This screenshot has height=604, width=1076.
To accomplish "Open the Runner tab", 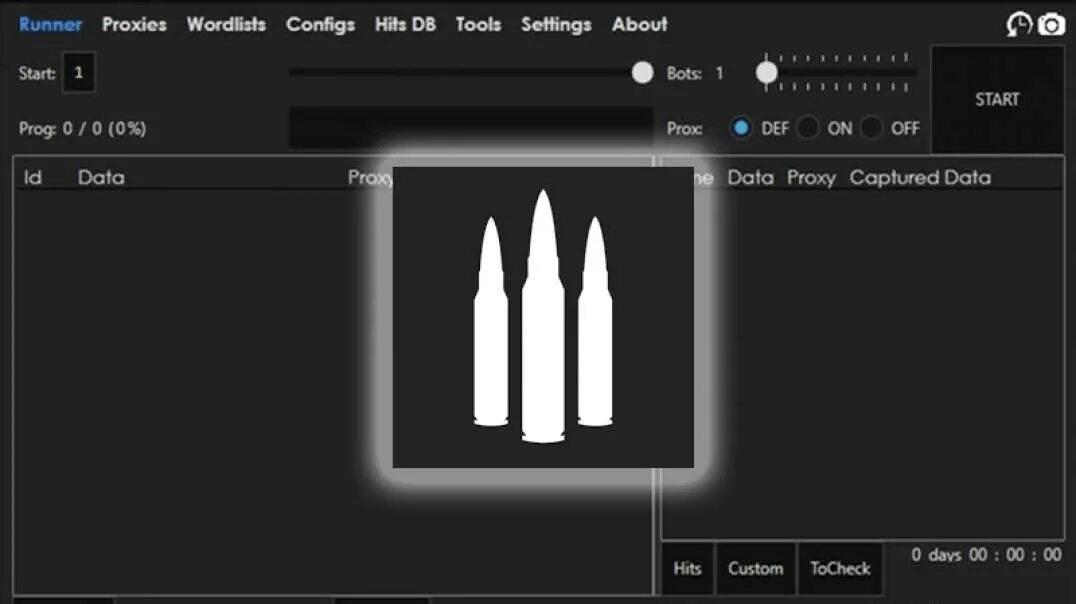I will 50,25.
